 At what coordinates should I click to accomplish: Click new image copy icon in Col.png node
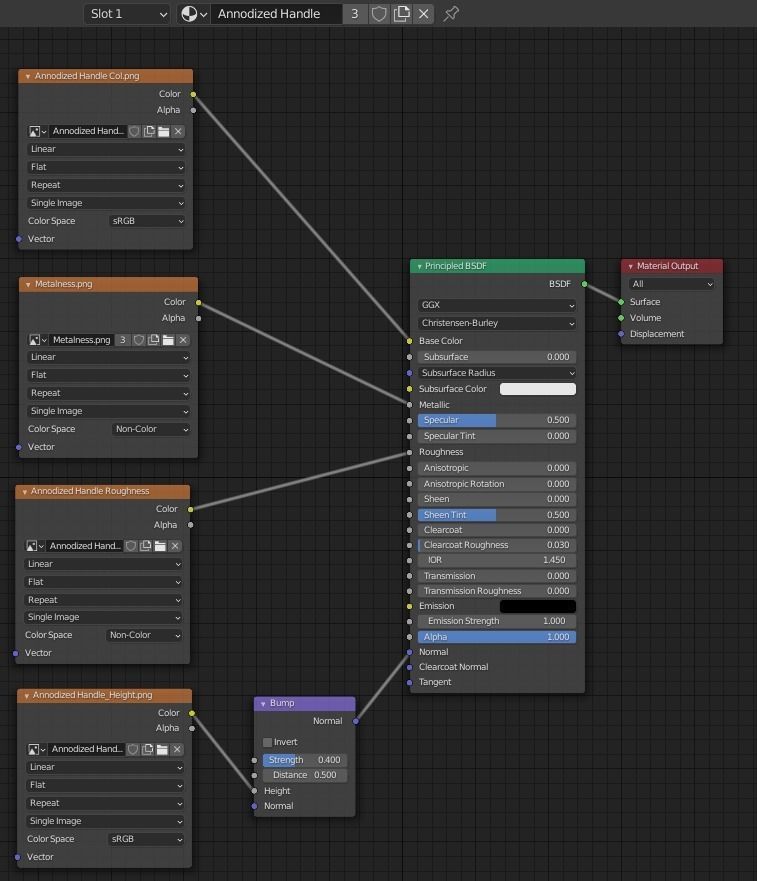click(x=149, y=131)
